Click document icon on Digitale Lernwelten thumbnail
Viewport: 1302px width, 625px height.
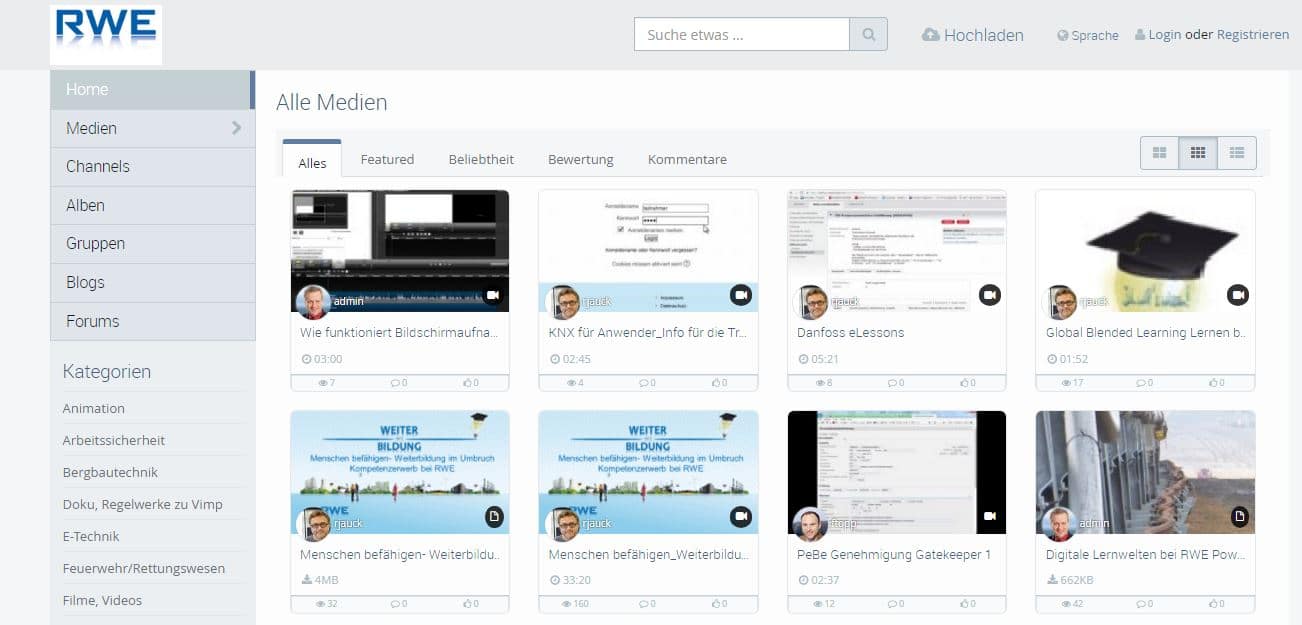[x=1238, y=516]
